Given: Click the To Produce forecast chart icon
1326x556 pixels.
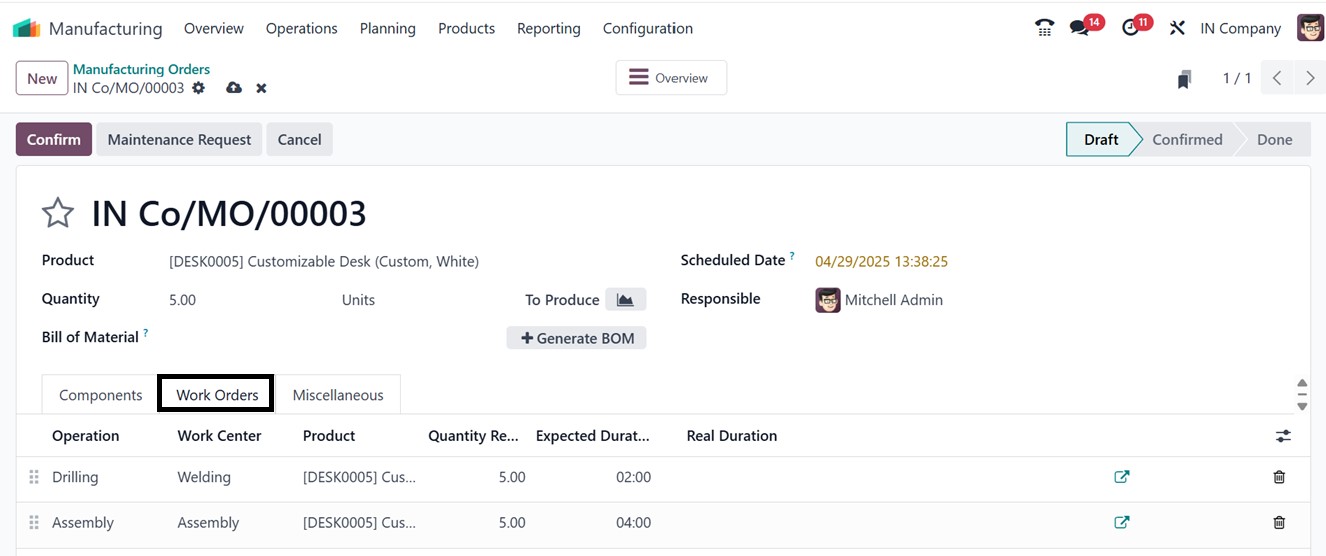Looking at the screenshot, I should [x=625, y=299].
